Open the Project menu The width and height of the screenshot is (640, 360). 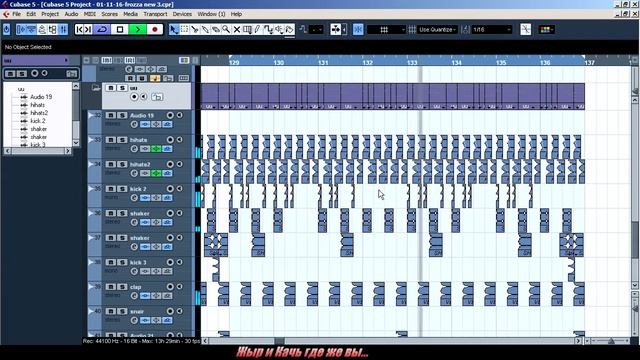[x=50, y=14]
